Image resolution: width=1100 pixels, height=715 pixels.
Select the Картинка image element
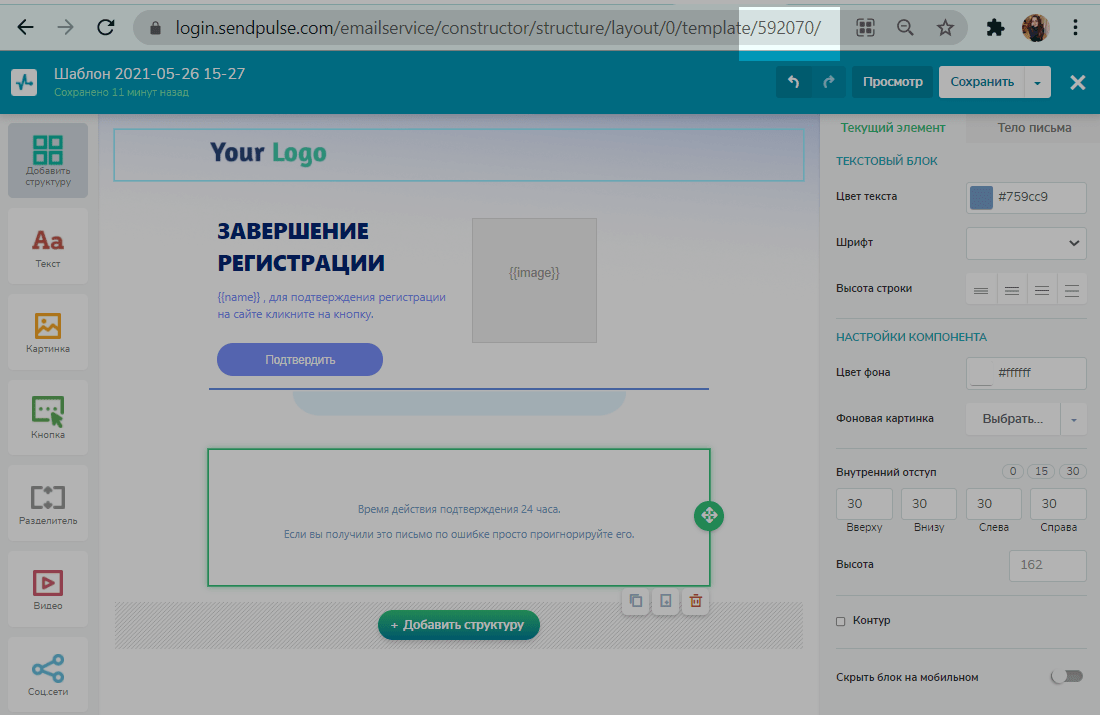47,331
